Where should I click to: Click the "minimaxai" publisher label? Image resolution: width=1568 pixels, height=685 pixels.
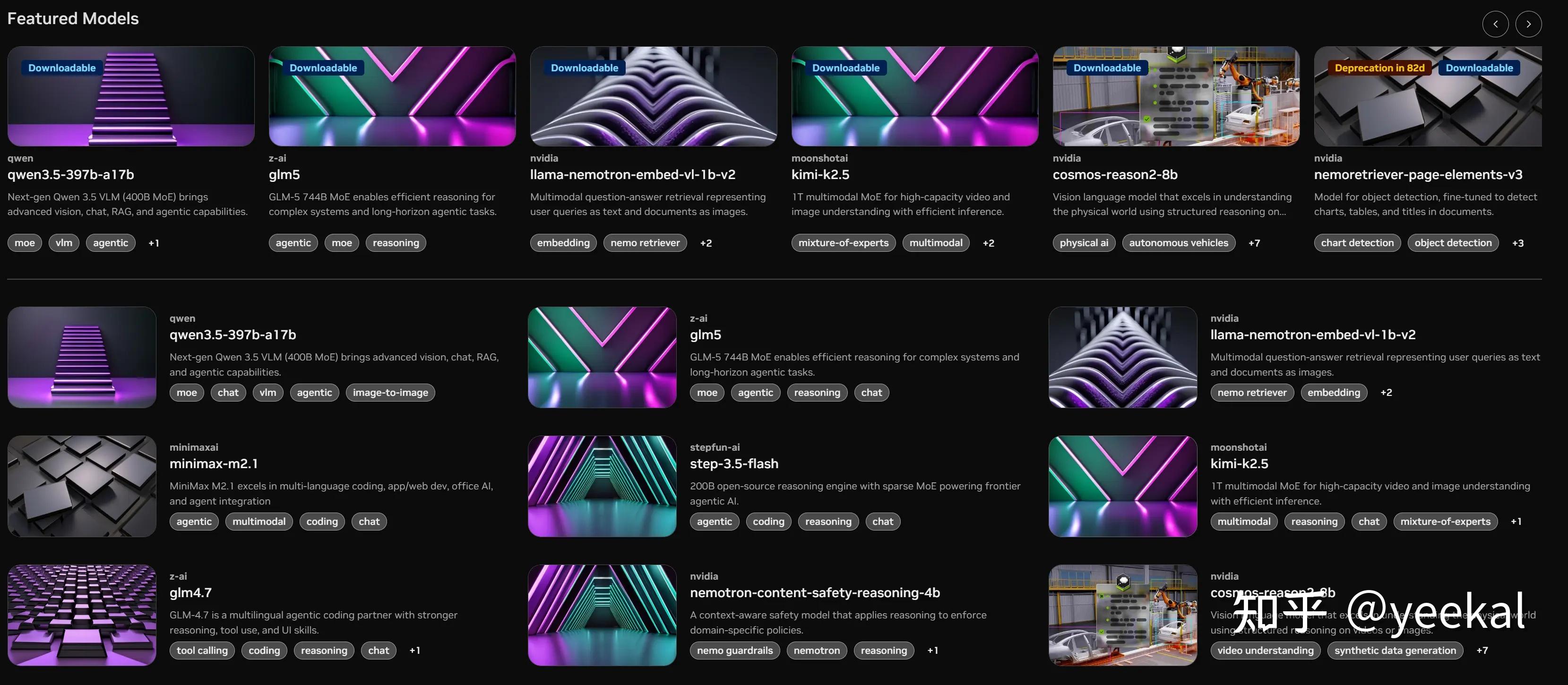(x=194, y=447)
